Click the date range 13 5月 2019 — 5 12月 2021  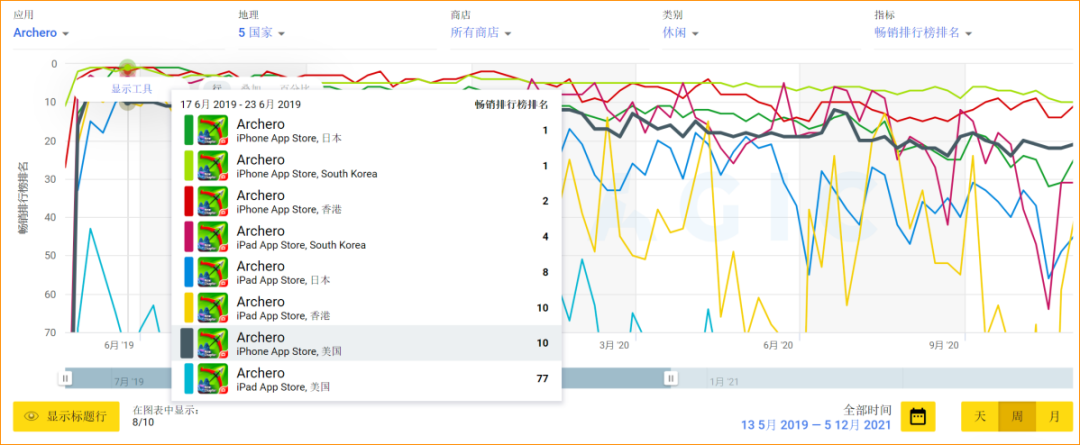click(x=816, y=424)
